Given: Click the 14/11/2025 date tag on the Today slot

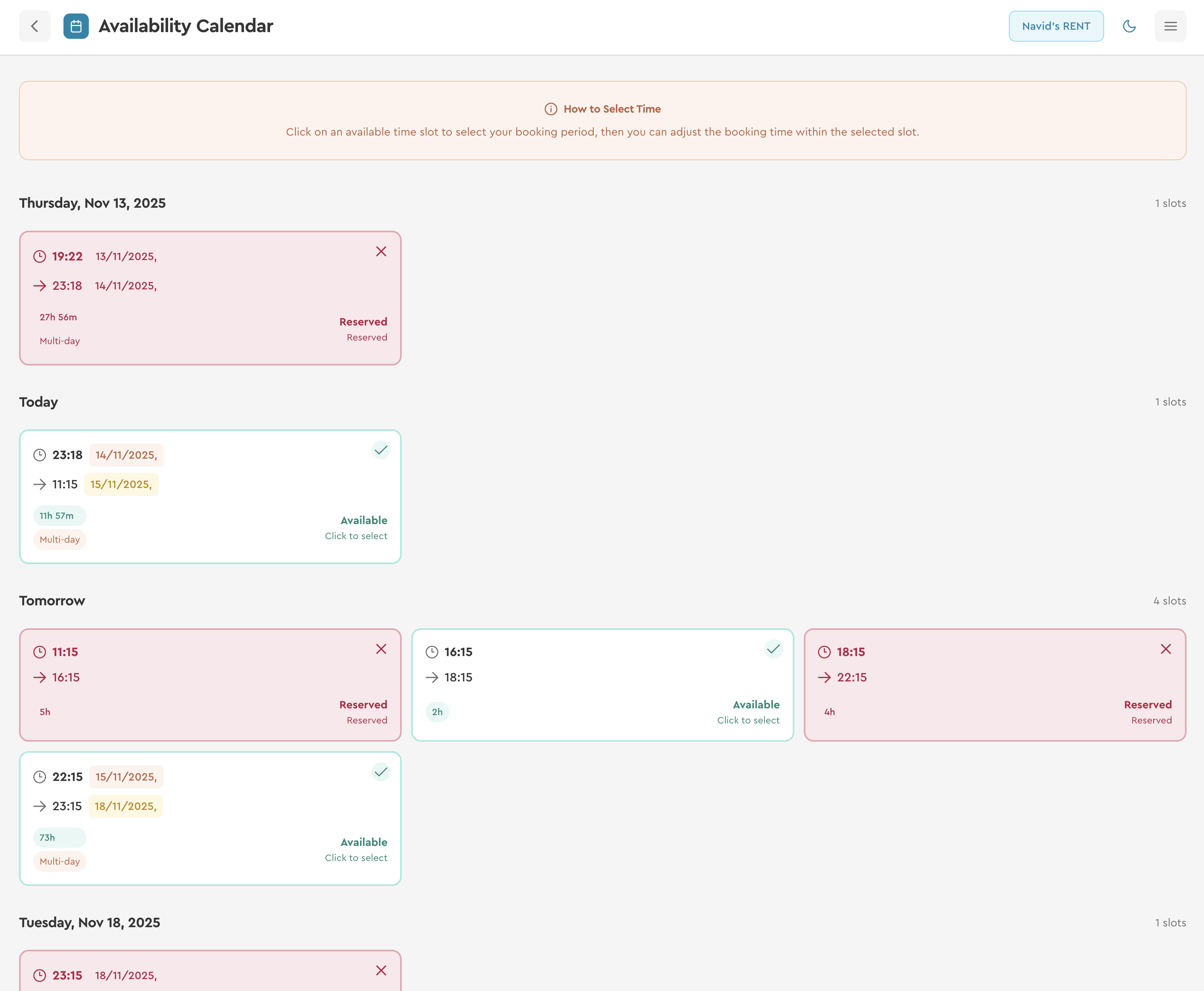Looking at the screenshot, I should click(126, 455).
